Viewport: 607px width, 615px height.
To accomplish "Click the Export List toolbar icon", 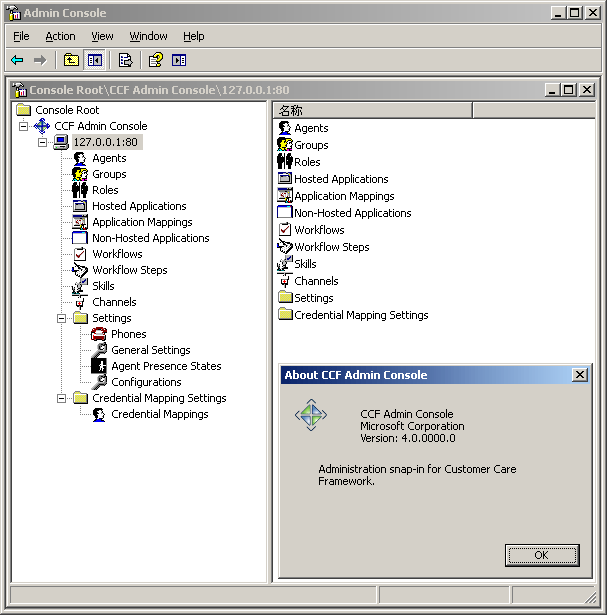I will pyautogui.click(x=125, y=60).
